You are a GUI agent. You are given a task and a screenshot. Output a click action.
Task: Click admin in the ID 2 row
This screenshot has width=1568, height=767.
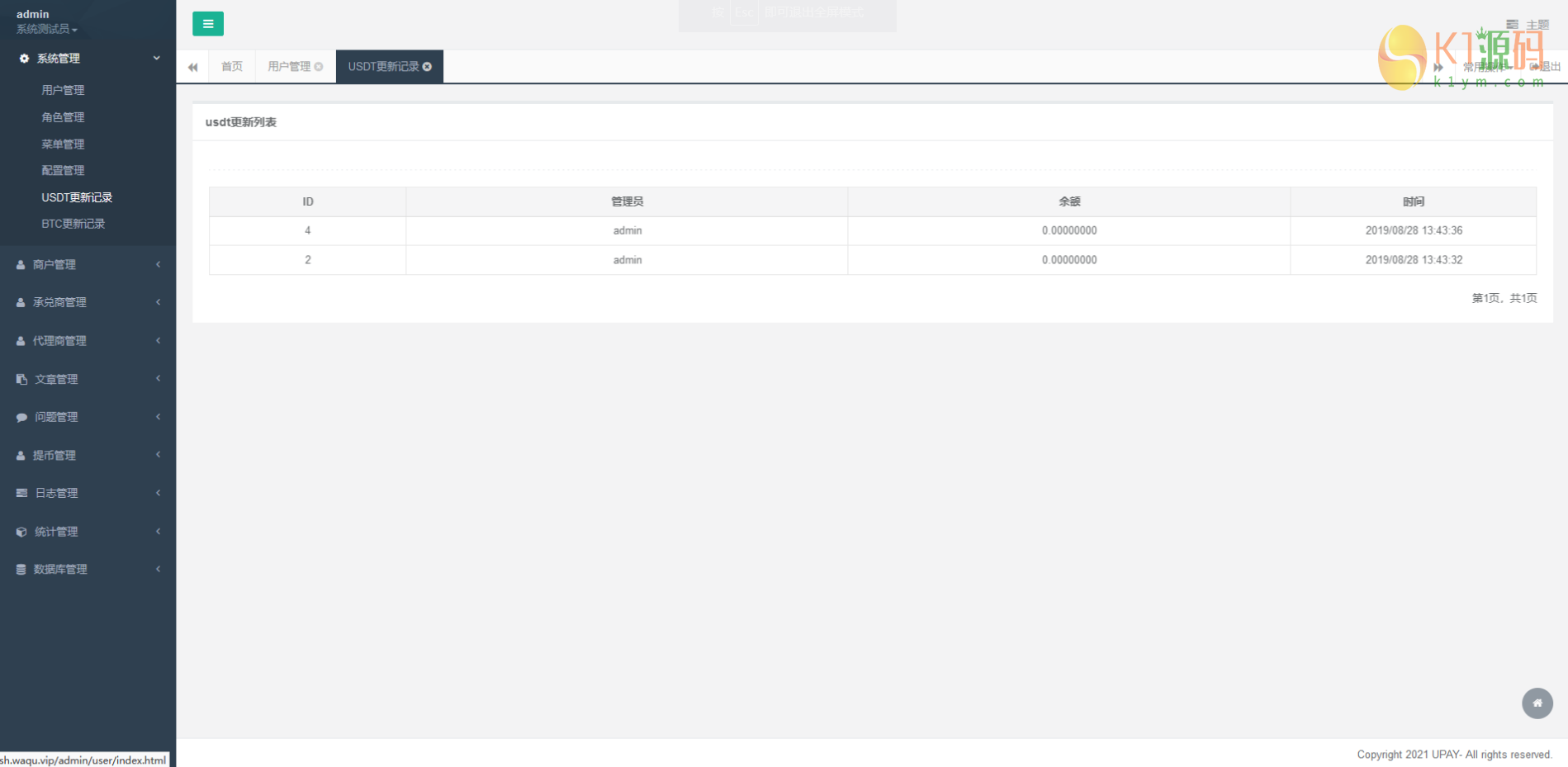(628, 260)
